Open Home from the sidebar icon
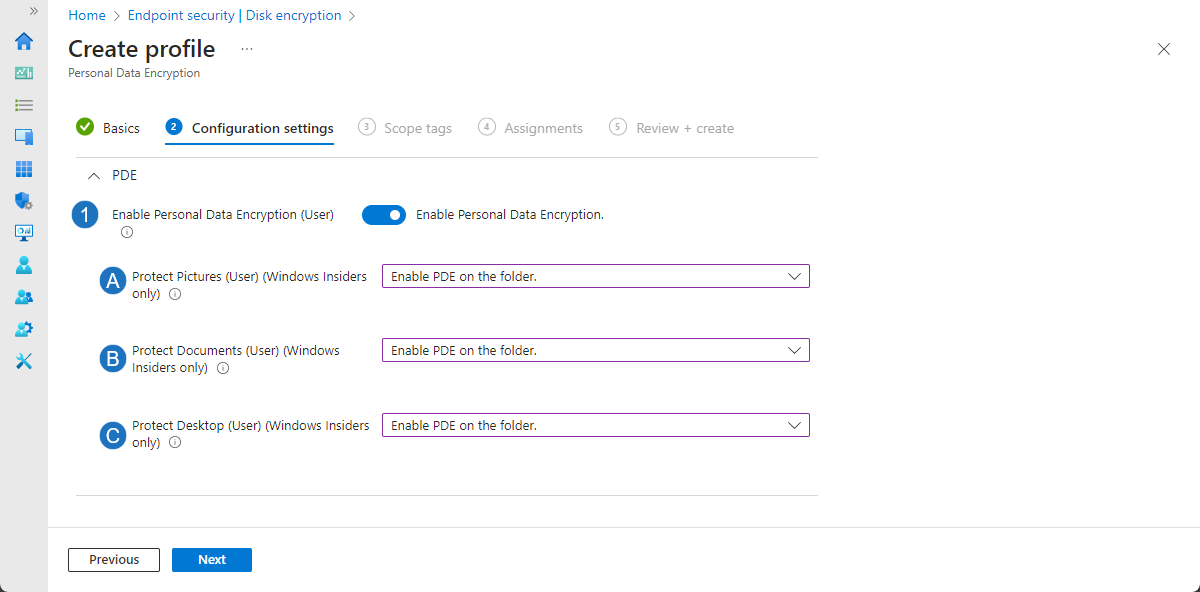This screenshot has width=1200, height=592. tap(24, 41)
